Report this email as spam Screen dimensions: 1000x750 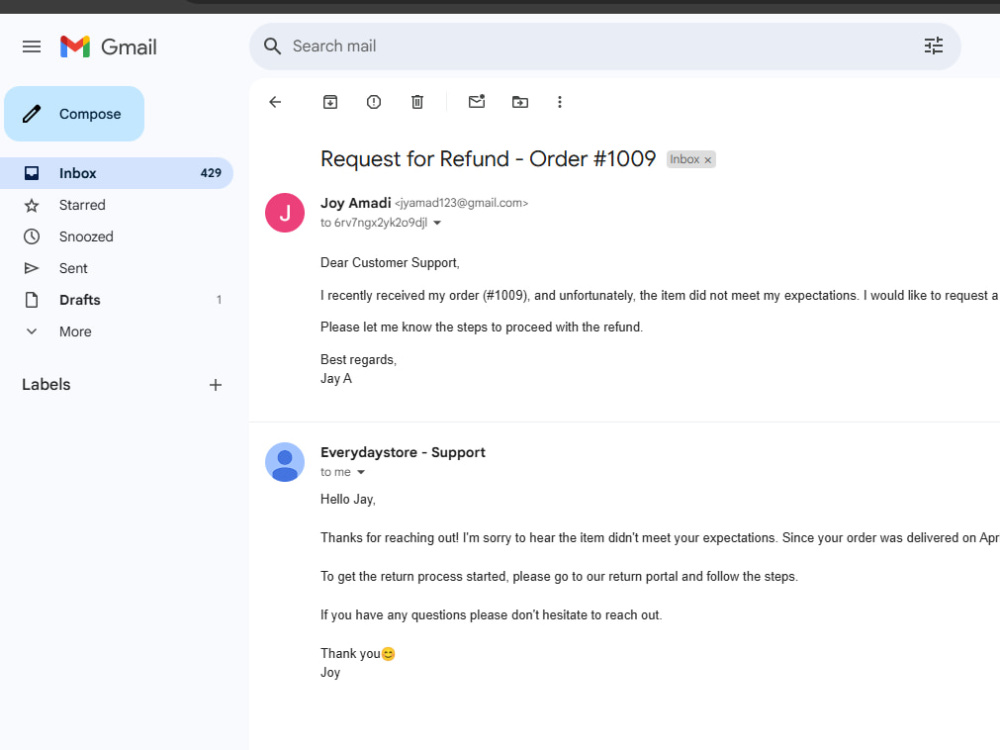pyautogui.click(x=374, y=102)
